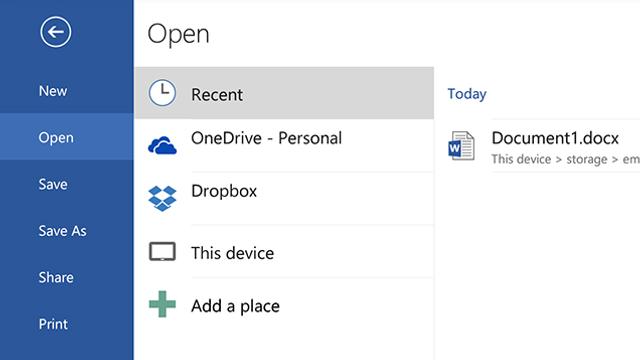Select This device location label
The image size is (640, 360).
pos(232,253)
